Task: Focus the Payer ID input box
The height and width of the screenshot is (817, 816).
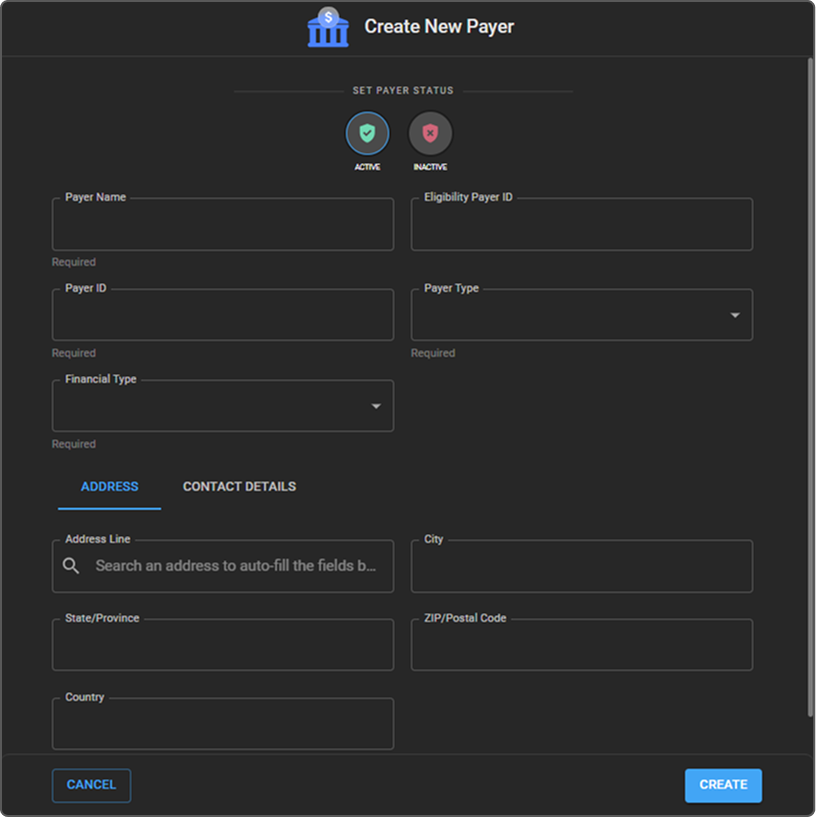Action: coord(222,316)
